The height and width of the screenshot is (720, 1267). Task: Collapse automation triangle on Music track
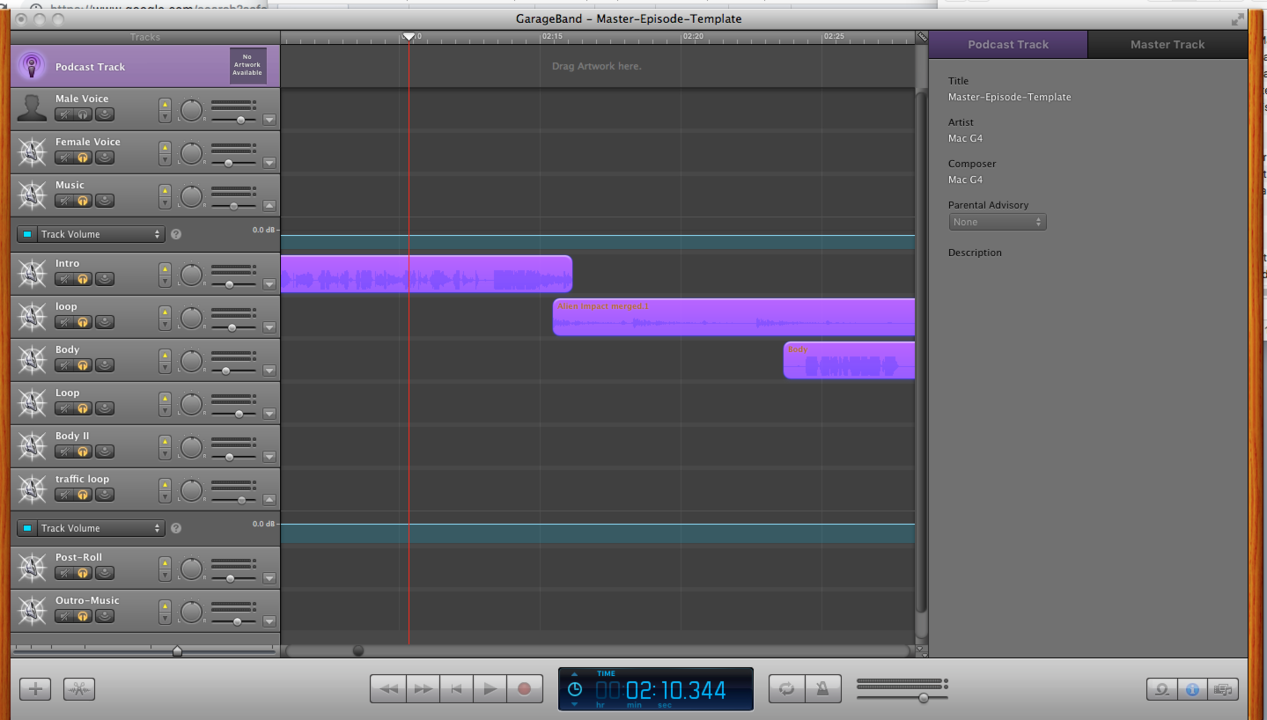click(269, 205)
